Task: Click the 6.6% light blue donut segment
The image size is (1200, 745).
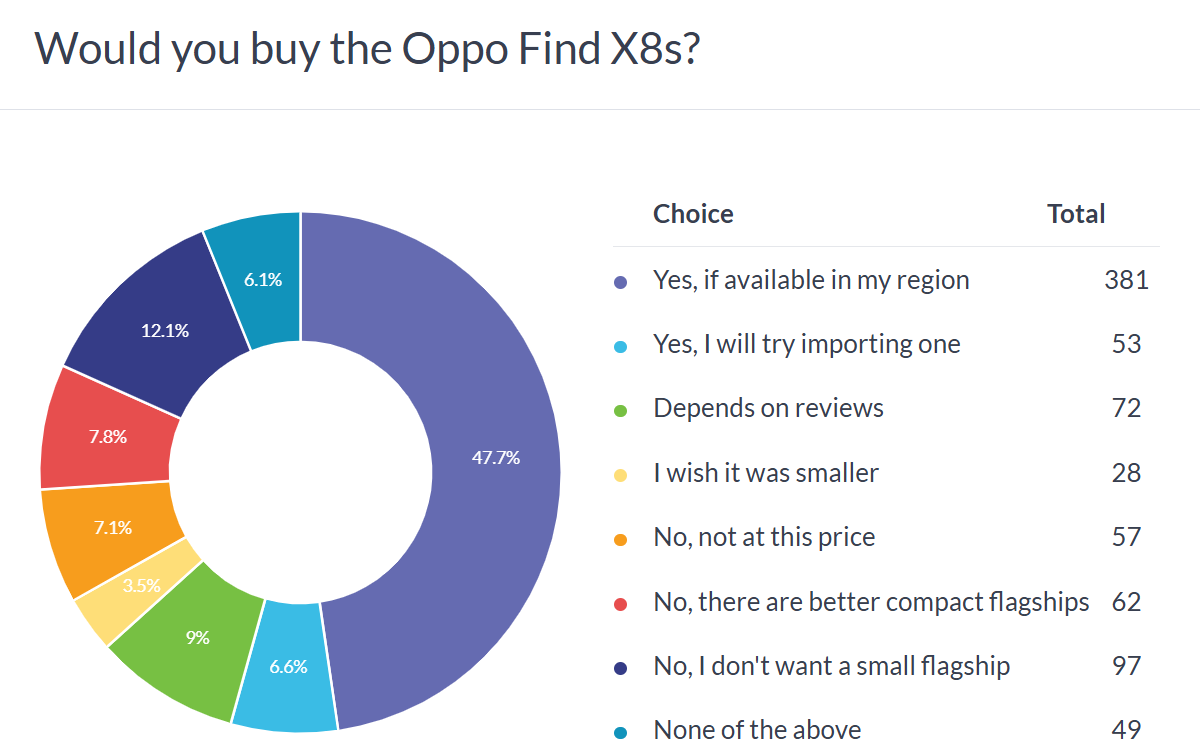Action: point(287,665)
